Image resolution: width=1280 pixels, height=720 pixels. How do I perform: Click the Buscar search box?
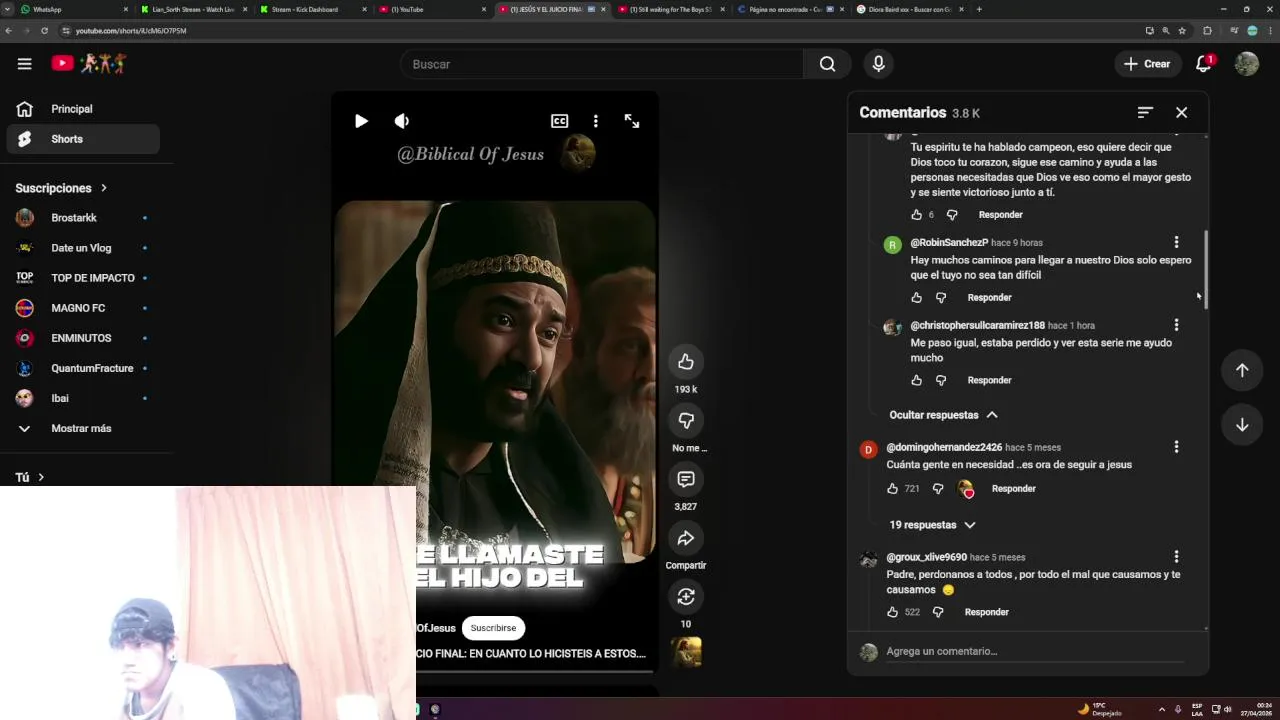(601, 64)
